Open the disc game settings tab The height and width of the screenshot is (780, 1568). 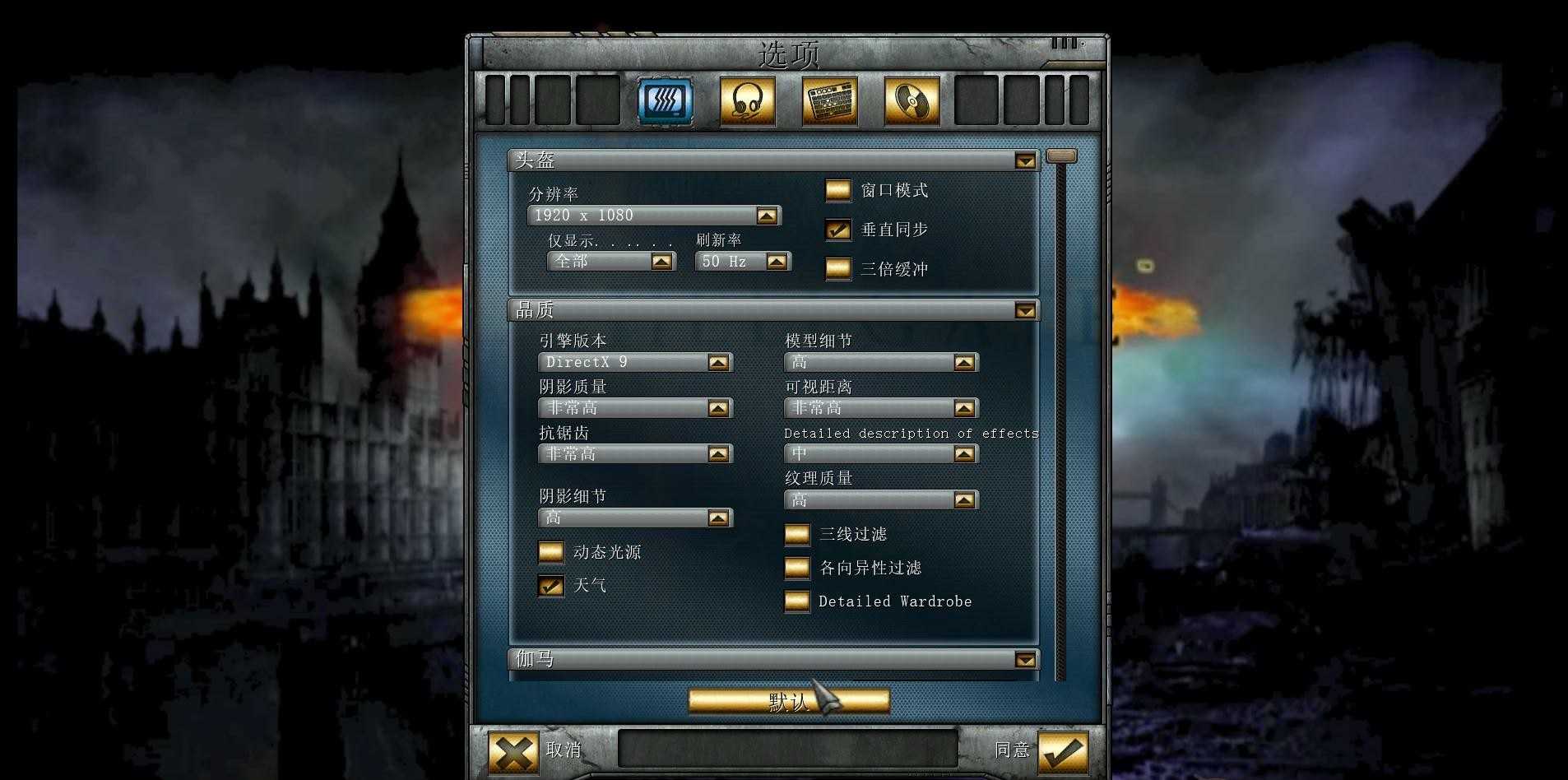pos(912,102)
